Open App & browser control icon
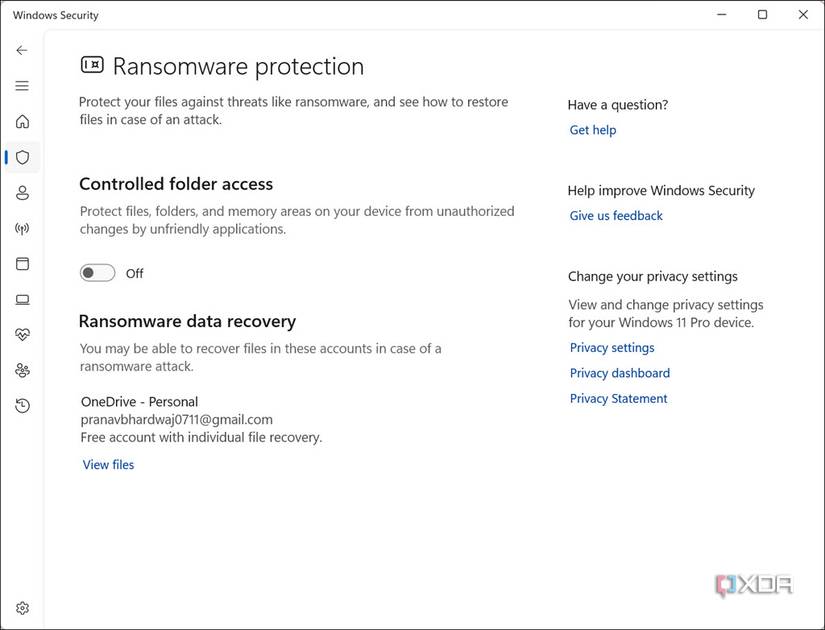The width and height of the screenshot is (825, 630). coord(22,264)
